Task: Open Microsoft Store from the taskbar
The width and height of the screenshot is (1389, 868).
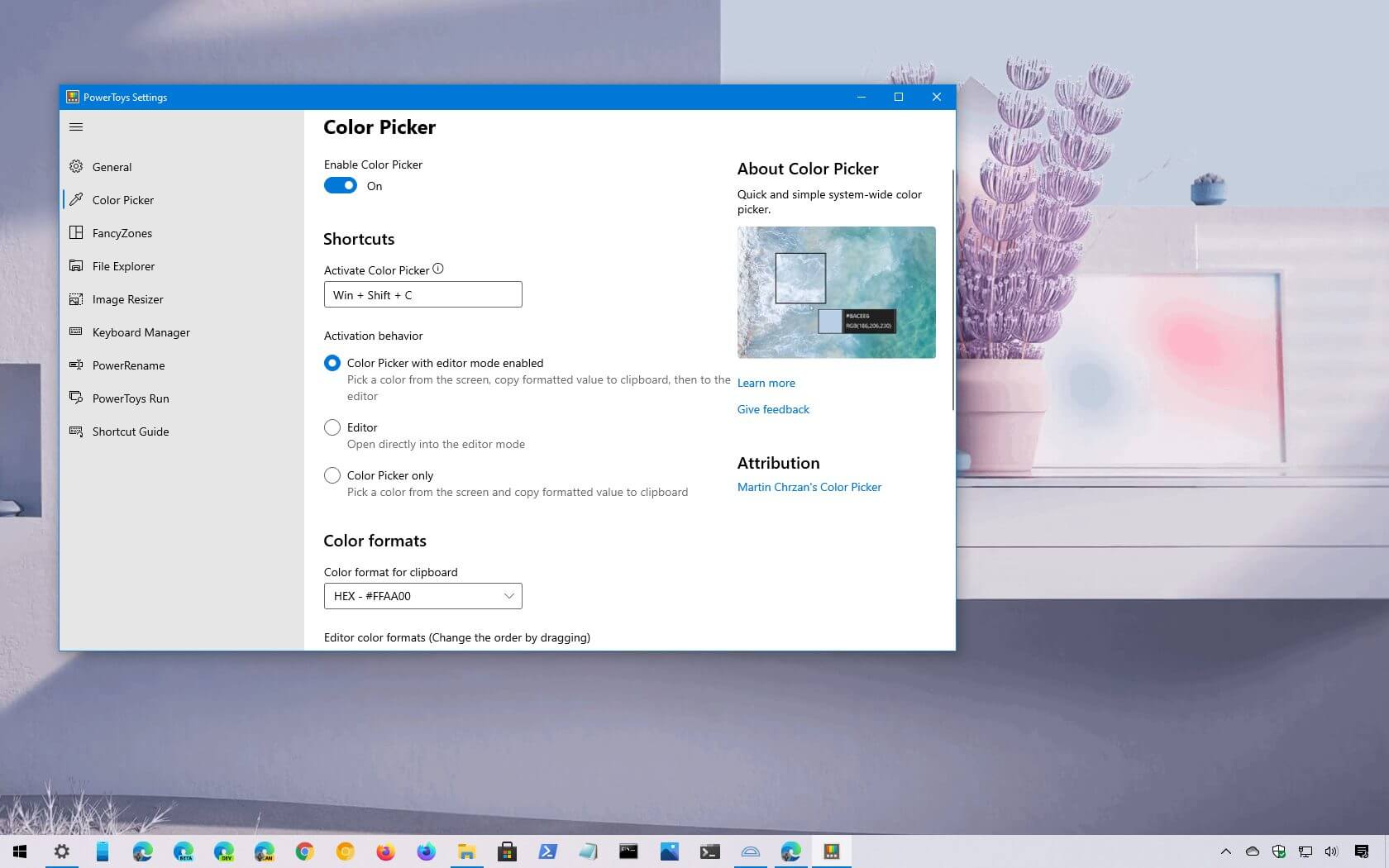Action: (507, 851)
